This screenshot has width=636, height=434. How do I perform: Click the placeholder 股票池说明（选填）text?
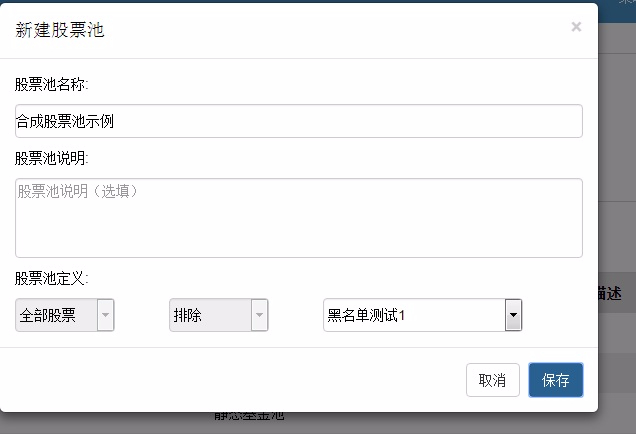click(78, 191)
